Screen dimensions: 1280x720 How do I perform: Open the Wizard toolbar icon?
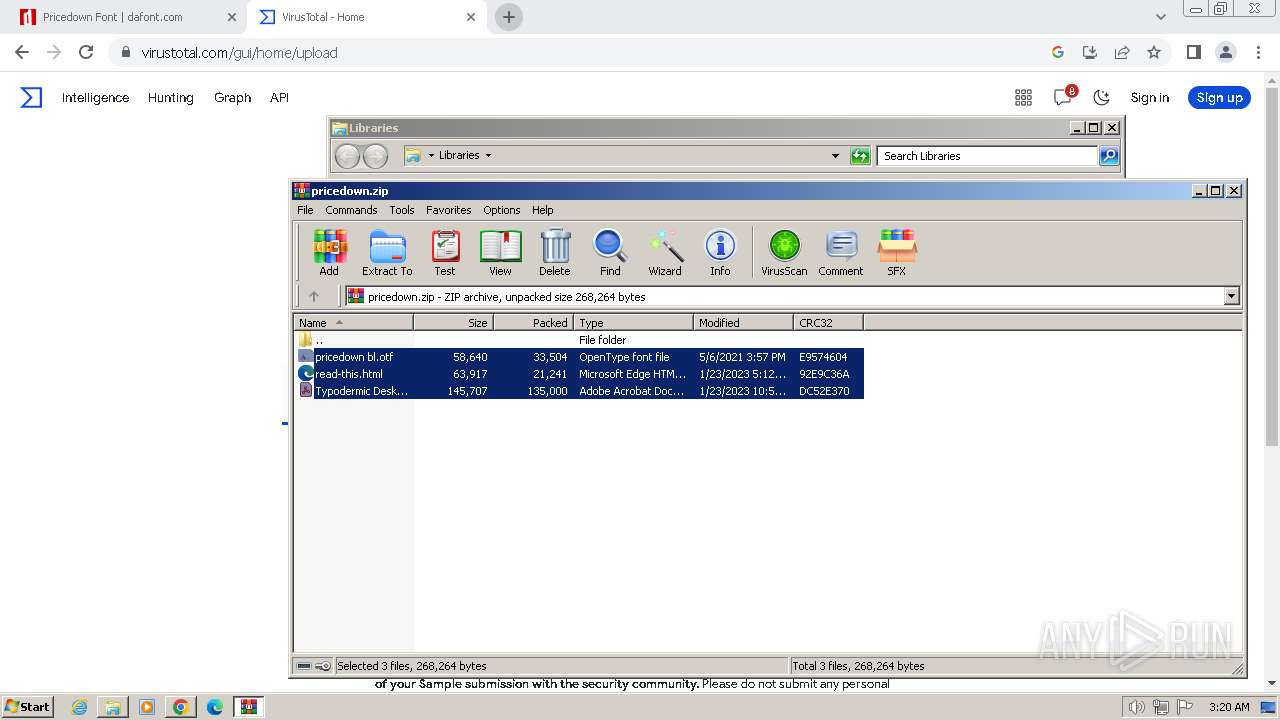(665, 253)
